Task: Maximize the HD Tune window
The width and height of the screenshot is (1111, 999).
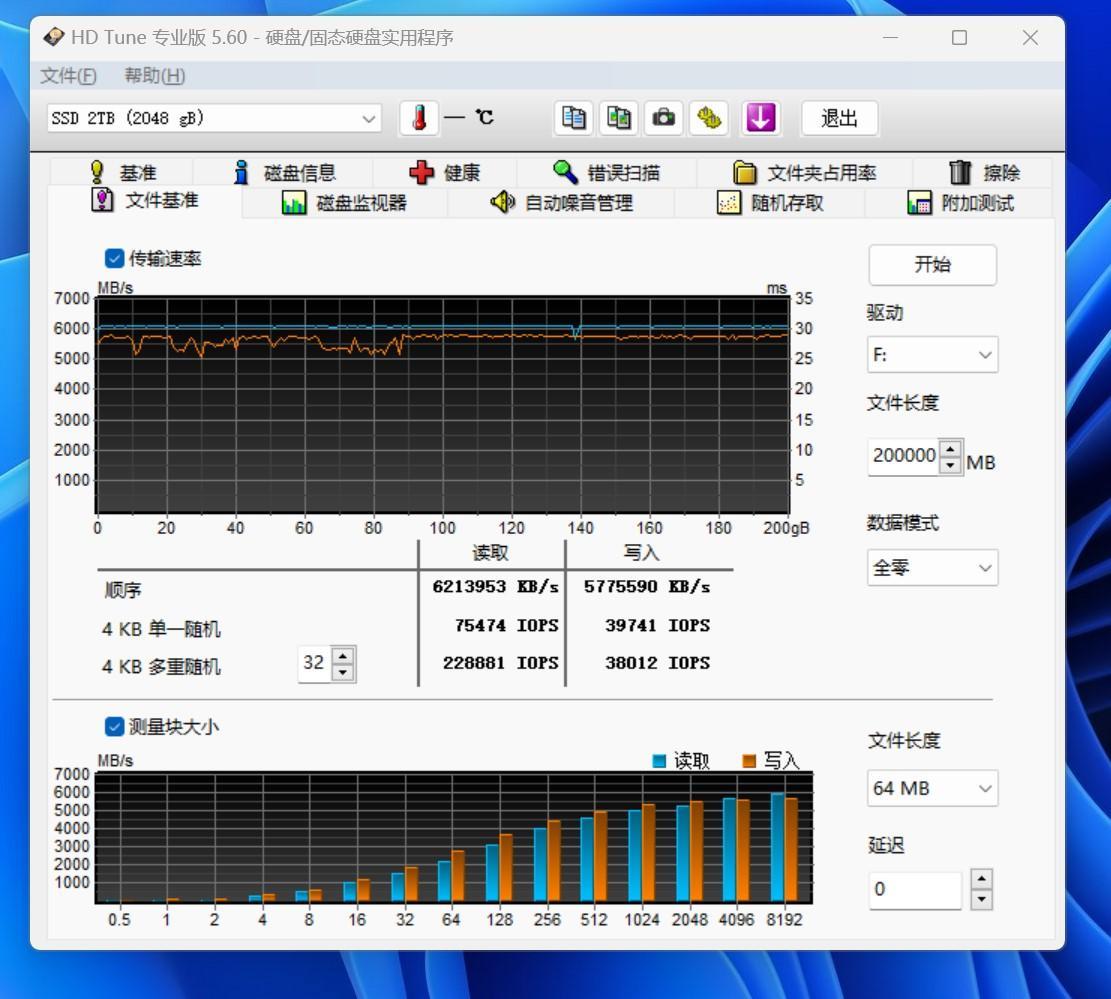Action: click(959, 38)
